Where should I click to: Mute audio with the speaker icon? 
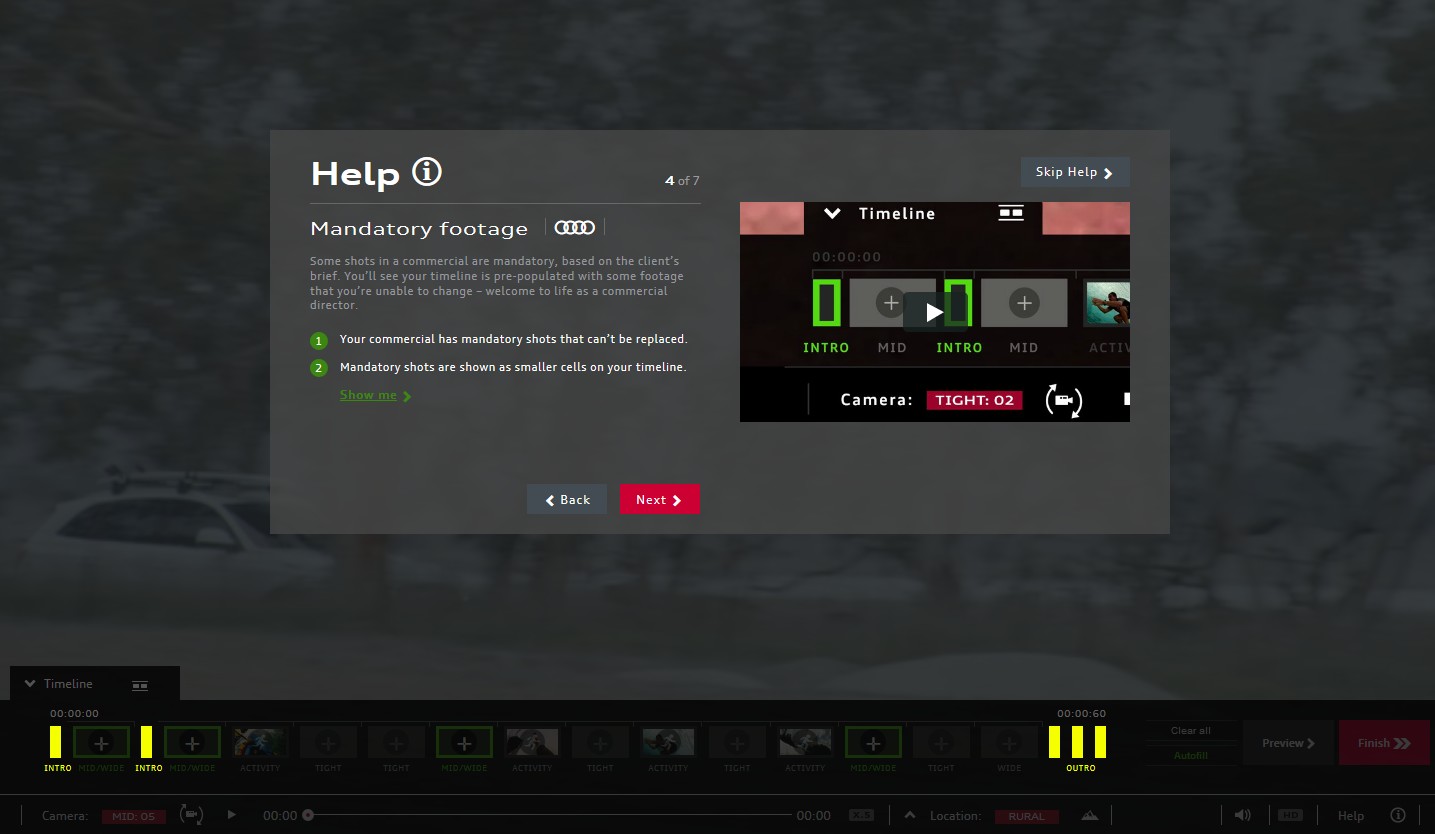pos(1242,815)
